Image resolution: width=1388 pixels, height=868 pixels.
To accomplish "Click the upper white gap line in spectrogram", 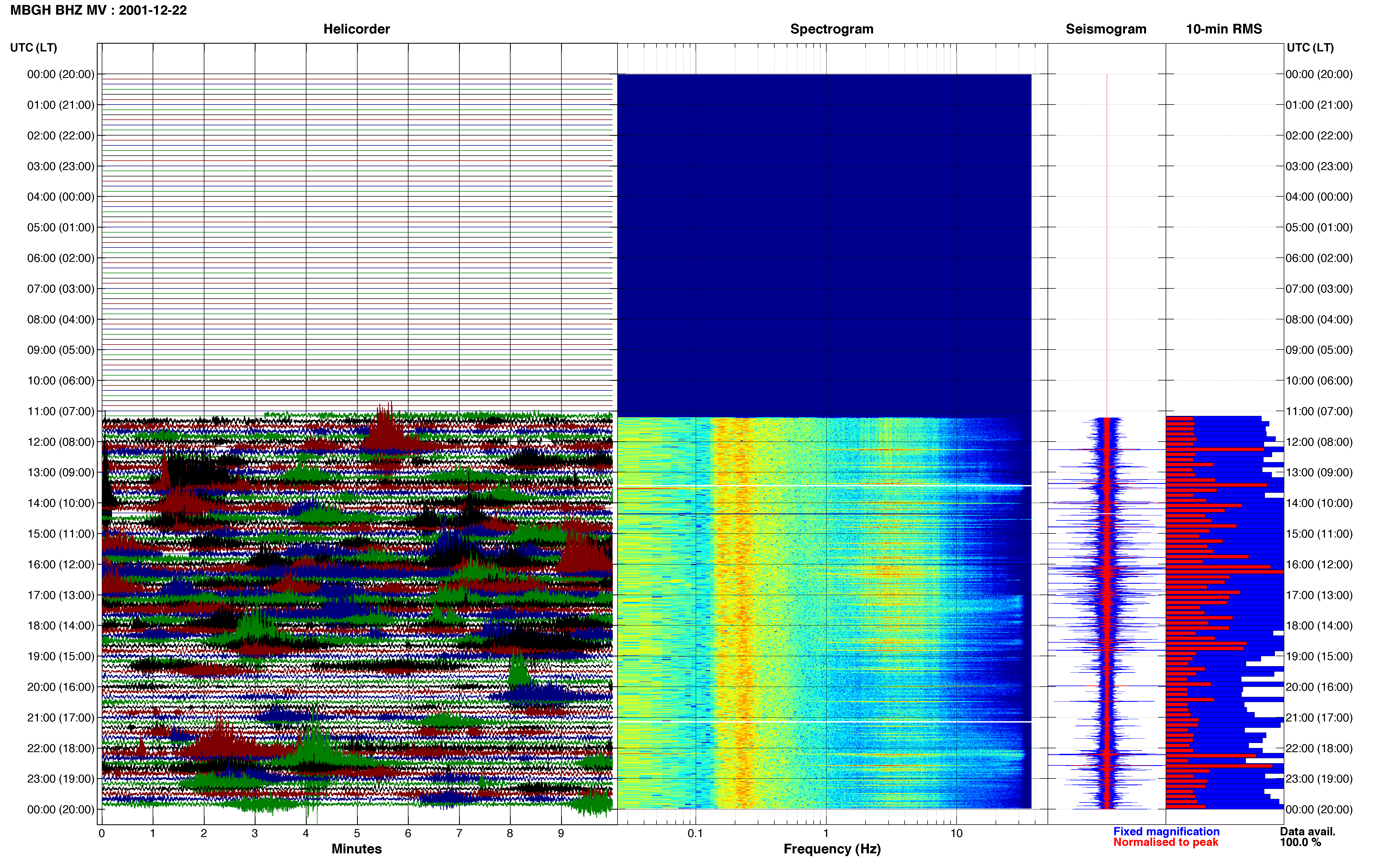I will [824, 486].
